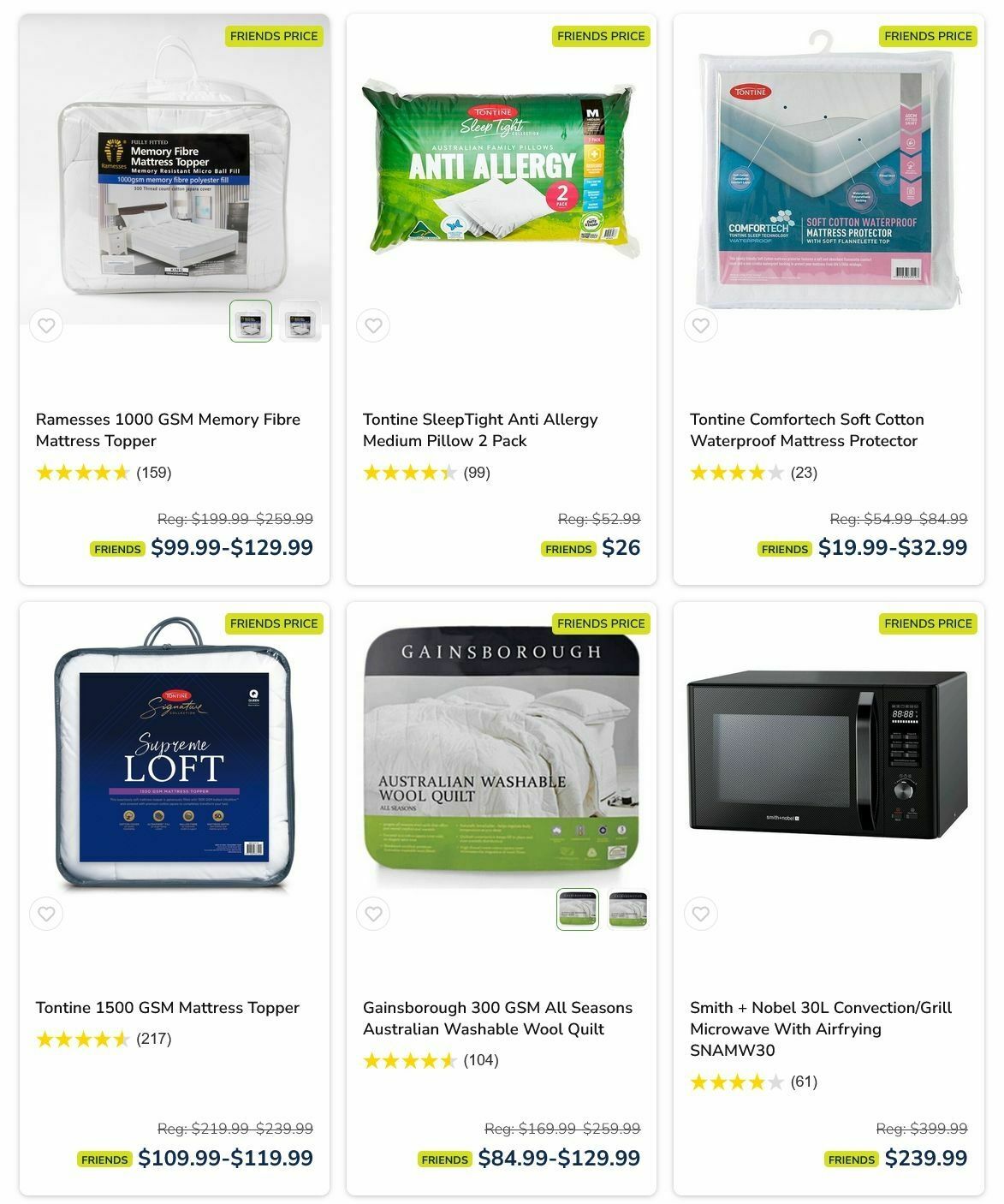
Task: Favorite the Ramesses Memory Fibre Mattress Topper
Action: point(46,325)
